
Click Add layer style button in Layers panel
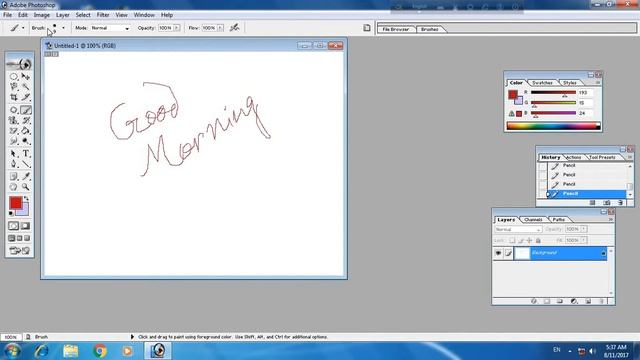click(533, 301)
